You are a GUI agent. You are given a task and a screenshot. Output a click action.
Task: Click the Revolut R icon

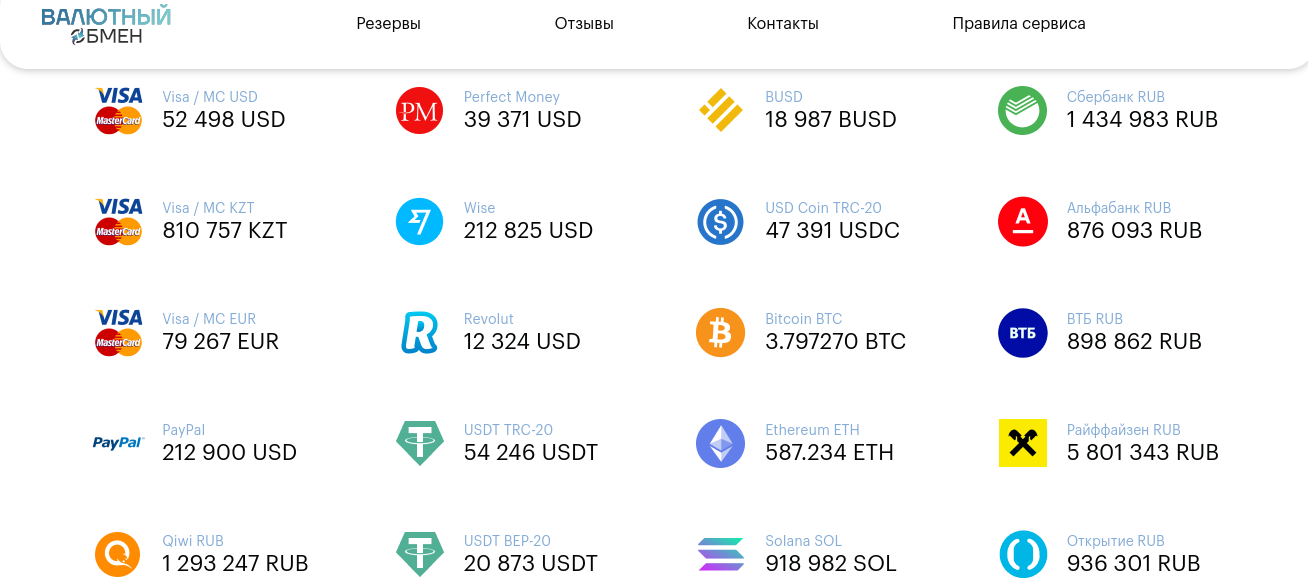[420, 333]
